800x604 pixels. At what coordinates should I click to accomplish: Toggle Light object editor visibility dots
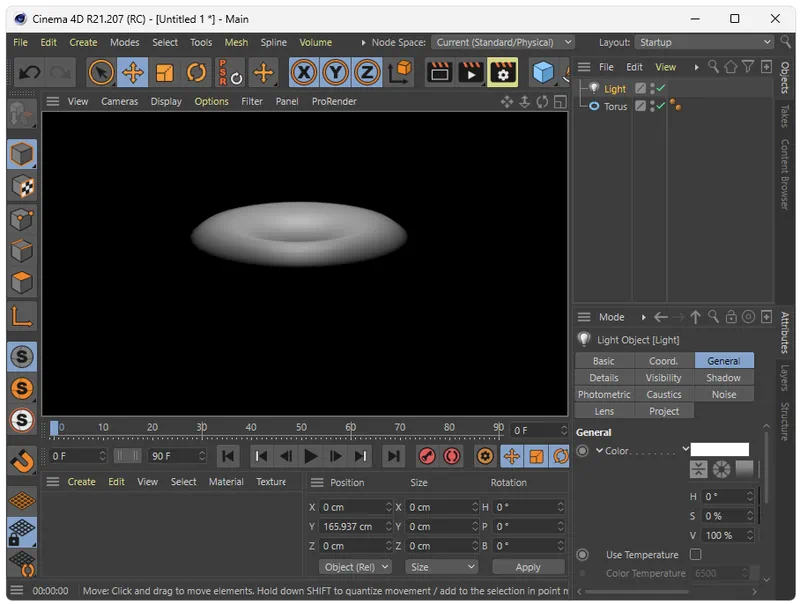point(652,89)
